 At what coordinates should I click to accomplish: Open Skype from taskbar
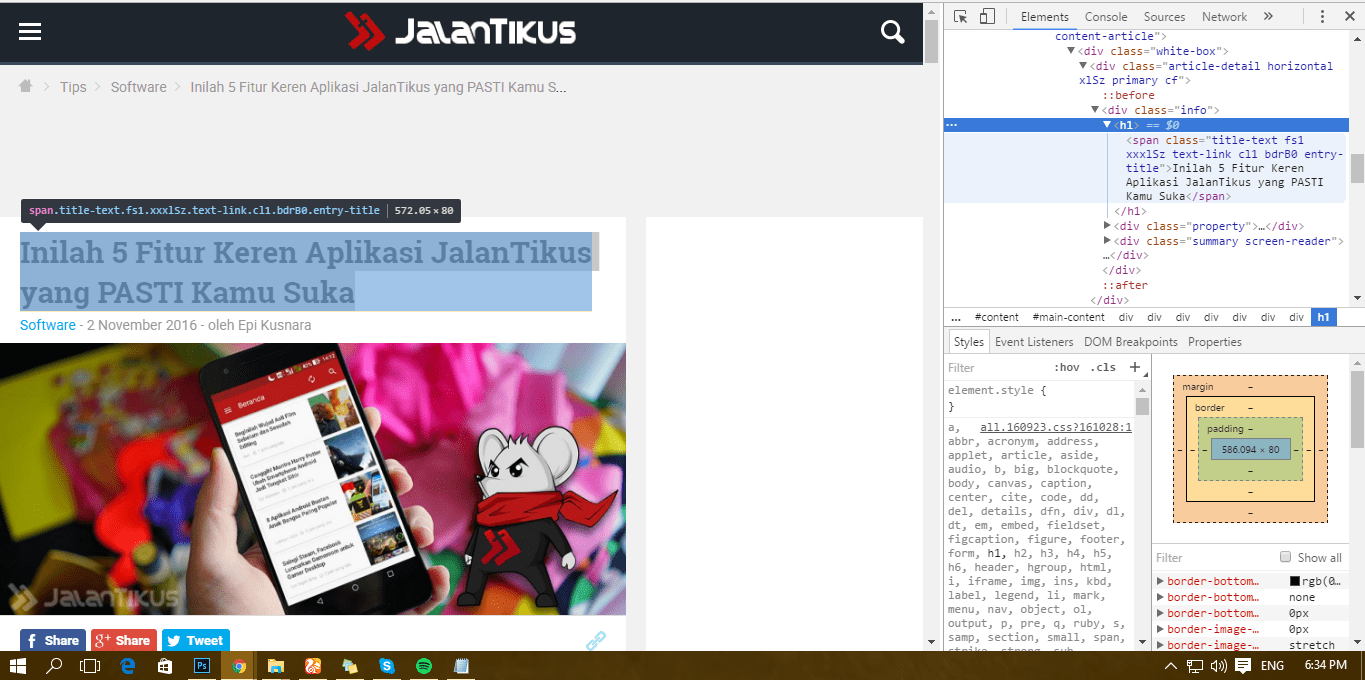click(x=386, y=665)
